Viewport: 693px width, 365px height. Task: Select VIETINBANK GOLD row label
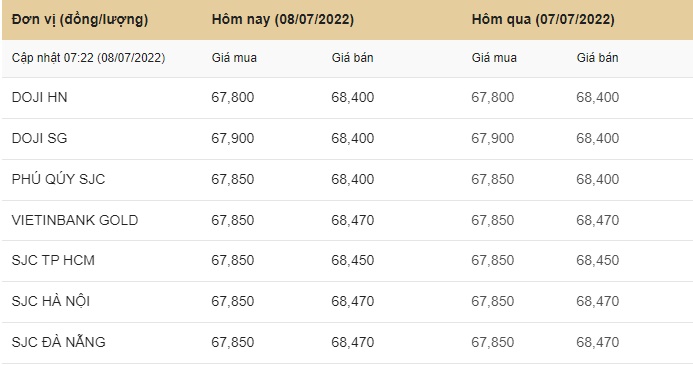(x=75, y=220)
